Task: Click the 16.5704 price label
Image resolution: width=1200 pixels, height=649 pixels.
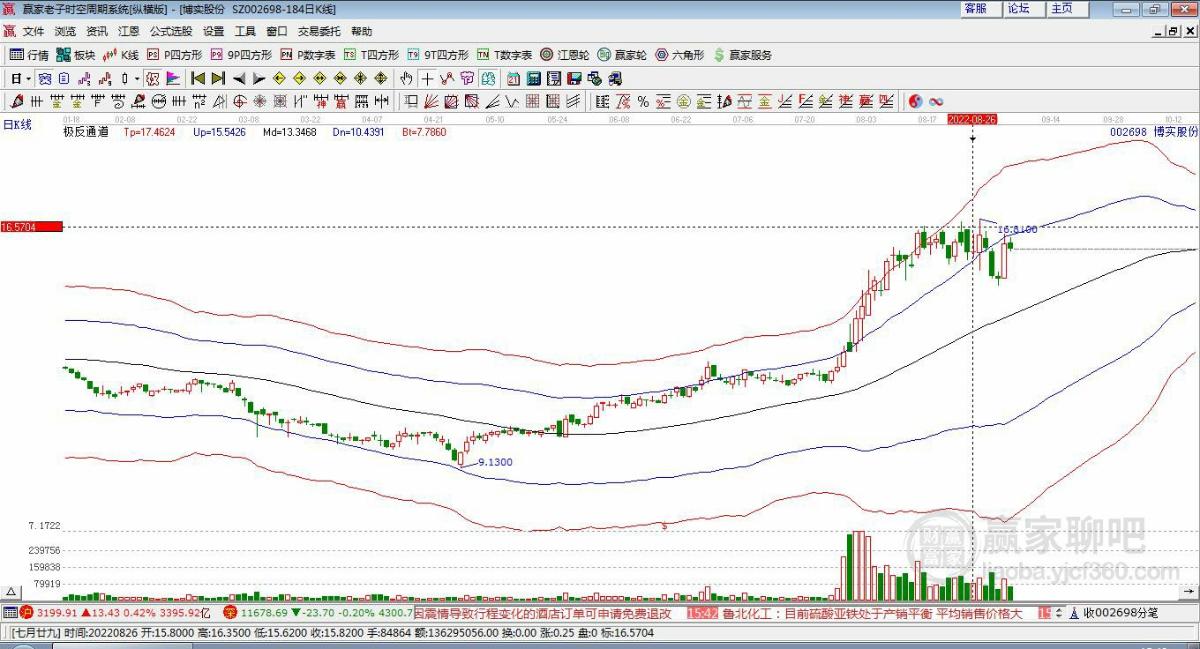Action: pos(31,227)
